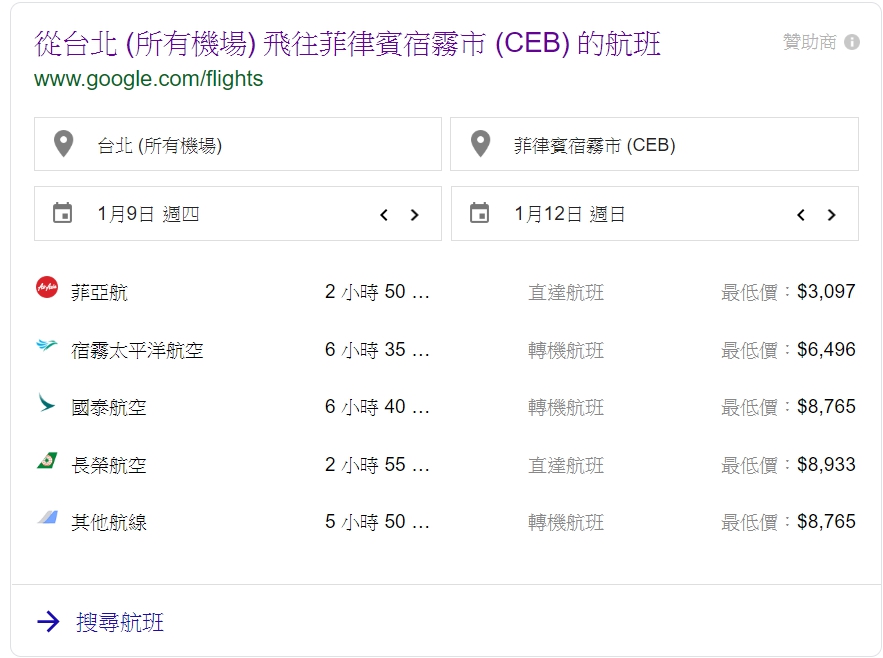Screen dimensions: 883x658
Task: Click the destination location pin icon
Action: [481, 144]
